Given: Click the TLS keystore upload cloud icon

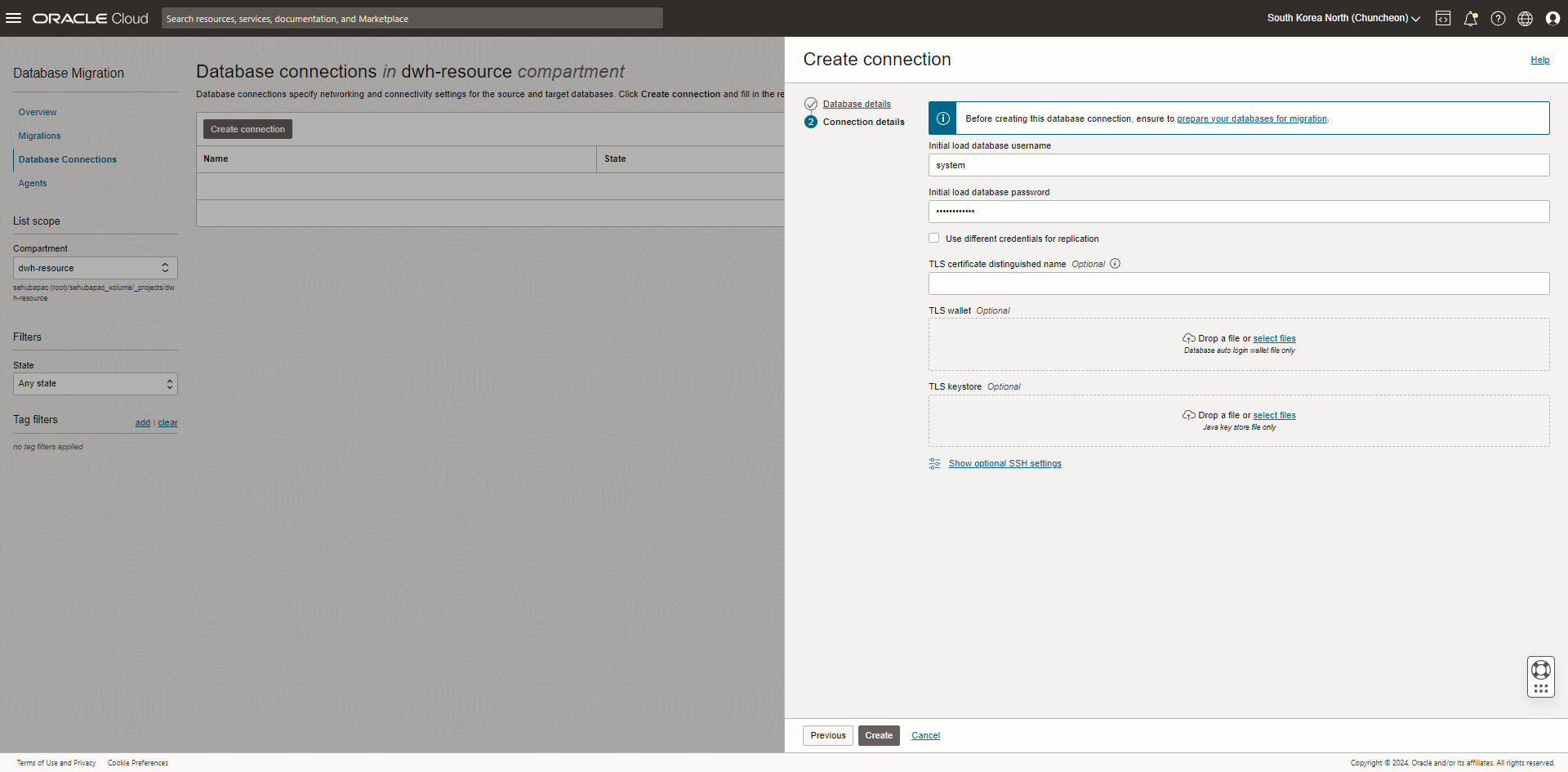Looking at the screenshot, I should [1189, 415].
